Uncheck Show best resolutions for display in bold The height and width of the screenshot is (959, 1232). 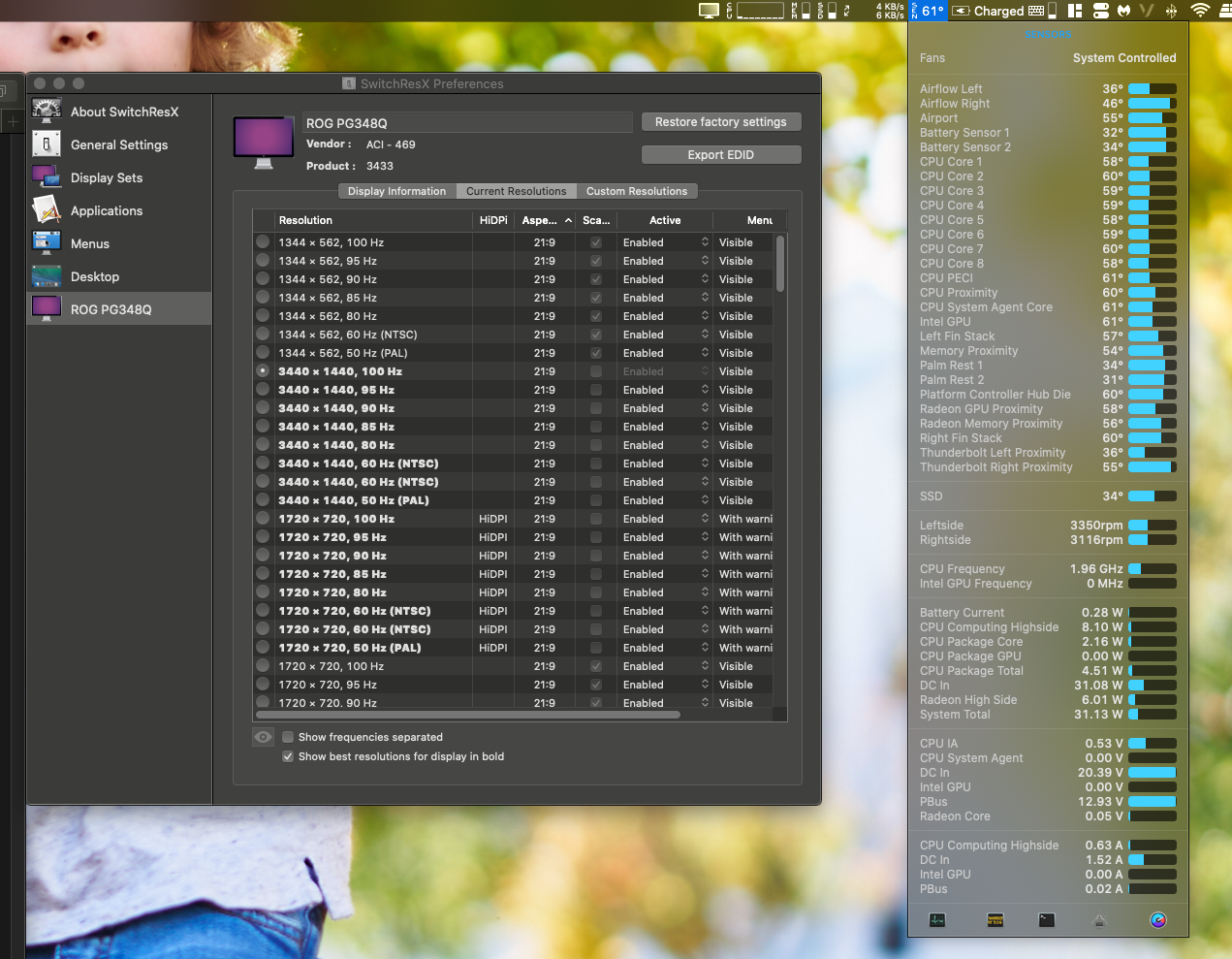pos(288,756)
